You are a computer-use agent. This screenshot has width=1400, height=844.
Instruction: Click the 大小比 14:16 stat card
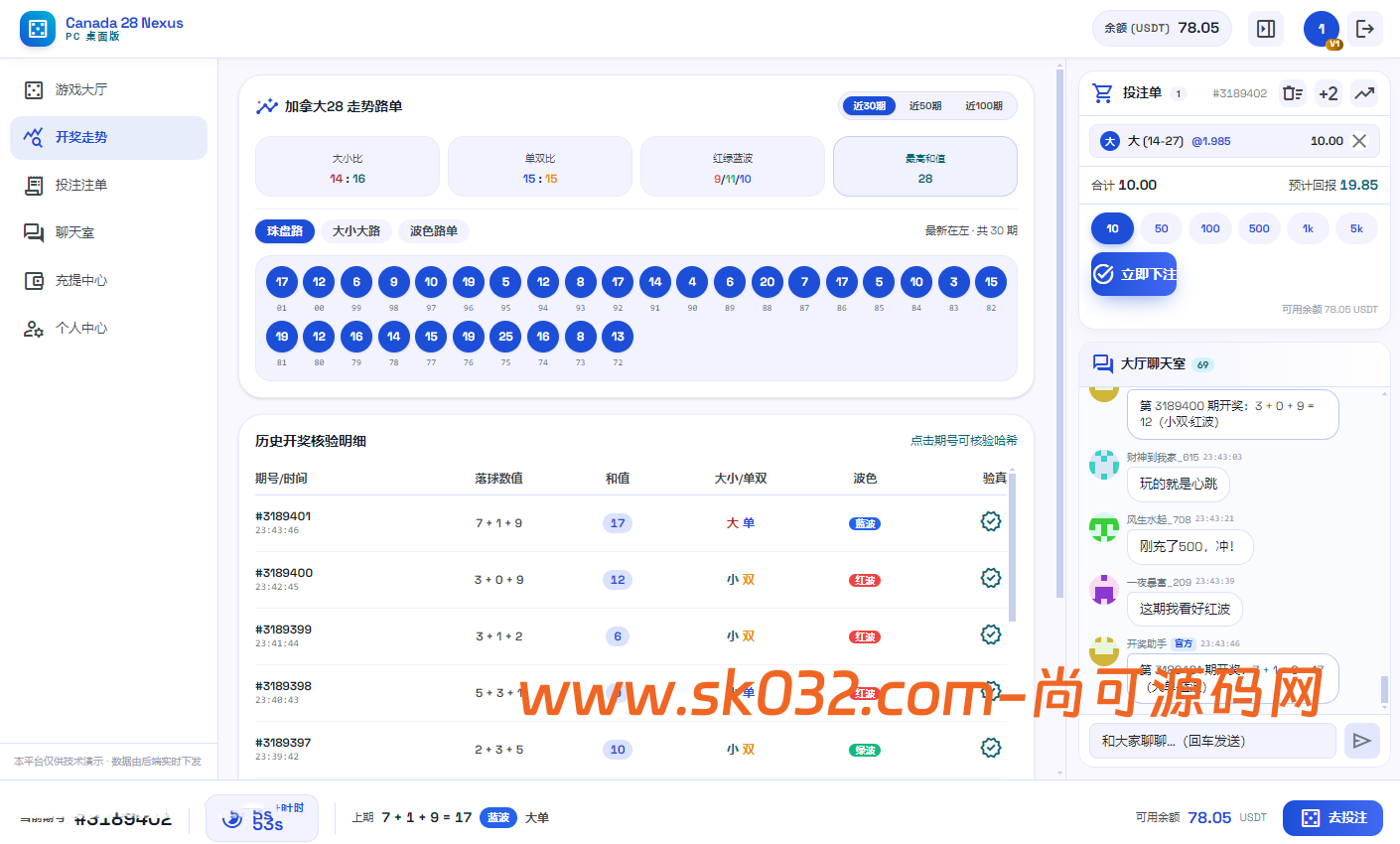coord(348,167)
